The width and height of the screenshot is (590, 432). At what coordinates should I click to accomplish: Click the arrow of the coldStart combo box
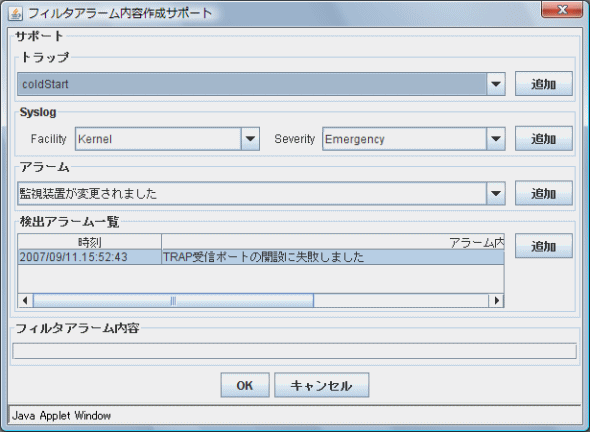coord(496,84)
